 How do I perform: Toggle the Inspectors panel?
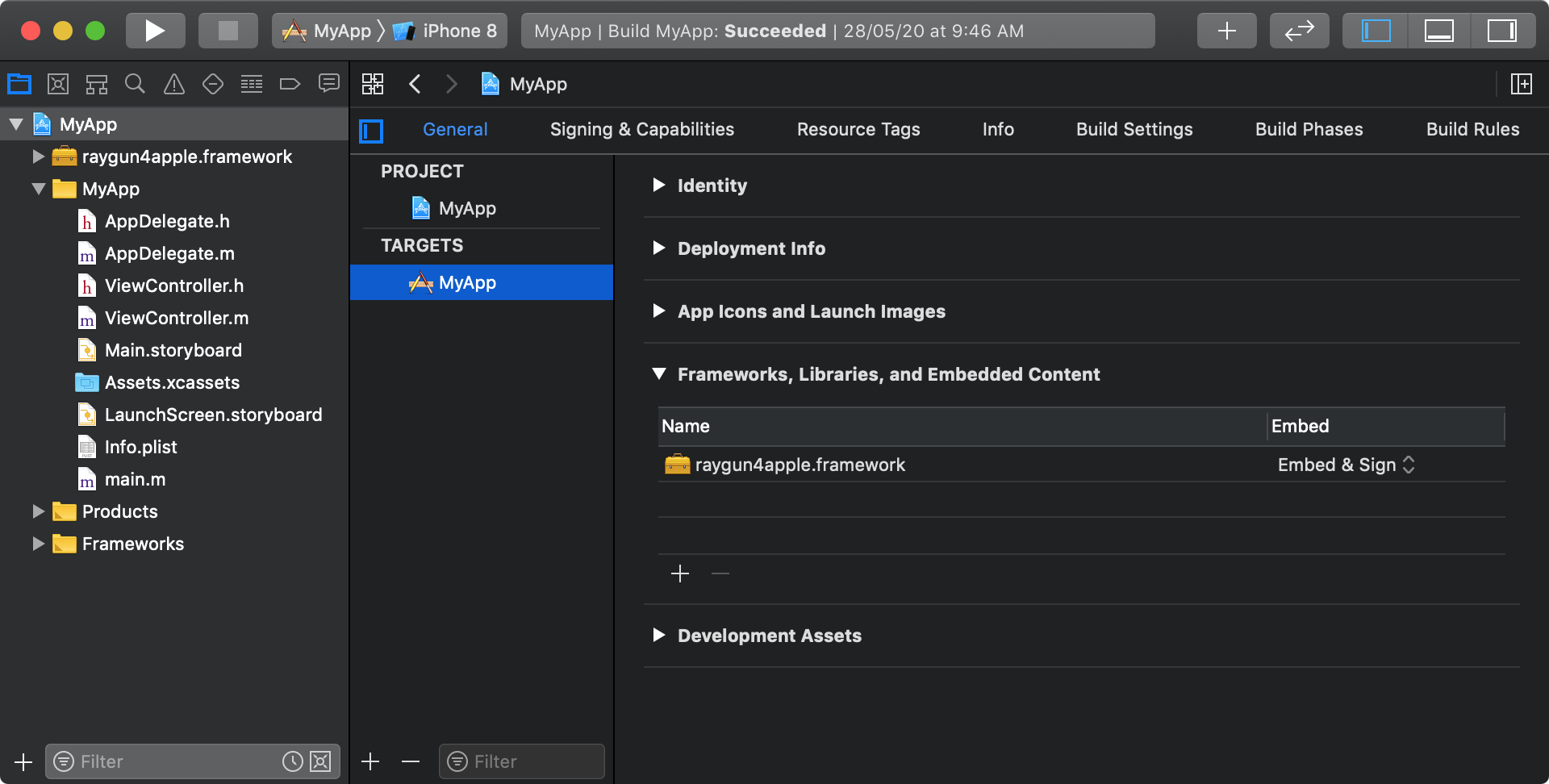[x=1501, y=31]
